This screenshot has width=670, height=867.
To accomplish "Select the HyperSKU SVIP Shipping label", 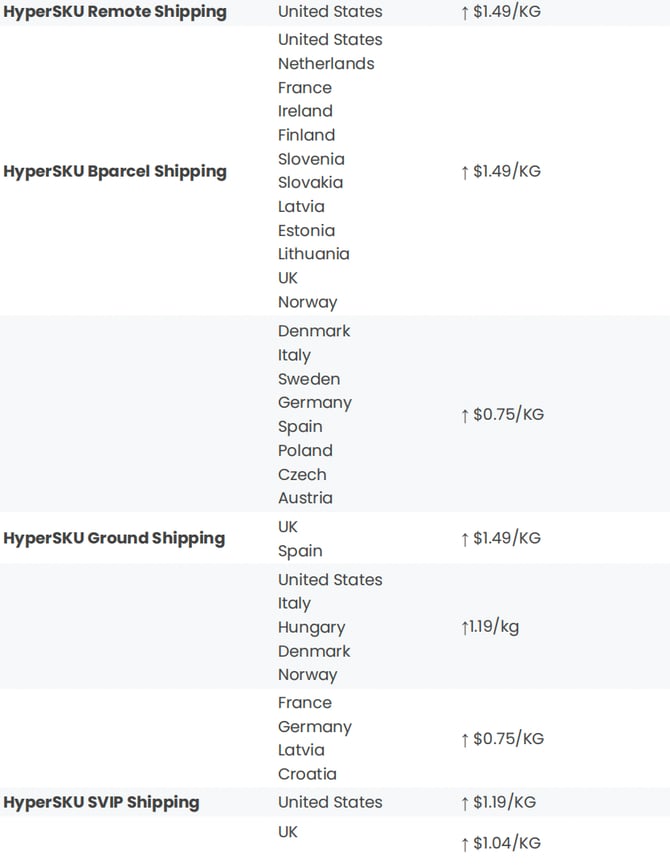I will pyautogui.click(x=101, y=802).
